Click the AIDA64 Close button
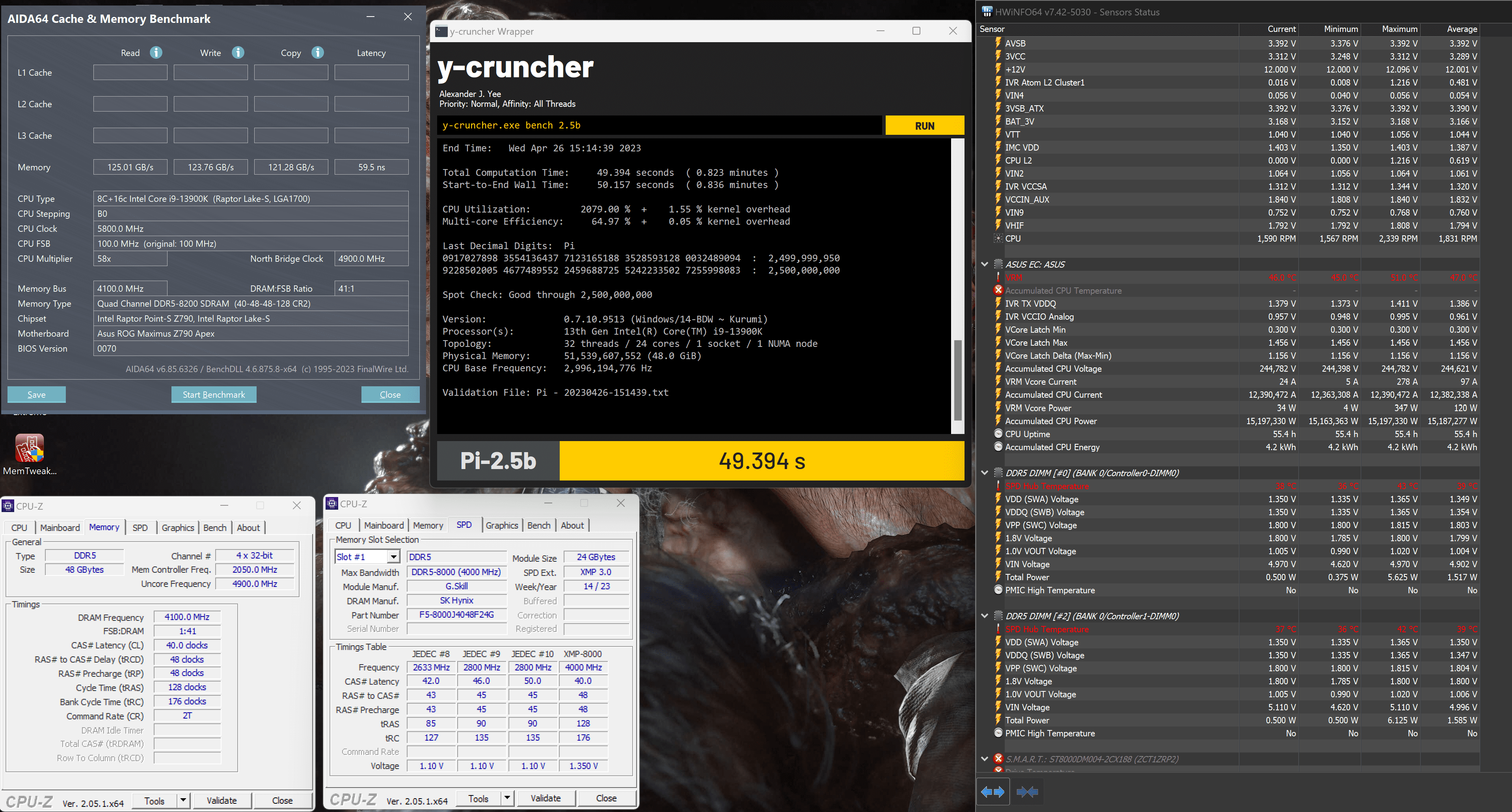 390,394
